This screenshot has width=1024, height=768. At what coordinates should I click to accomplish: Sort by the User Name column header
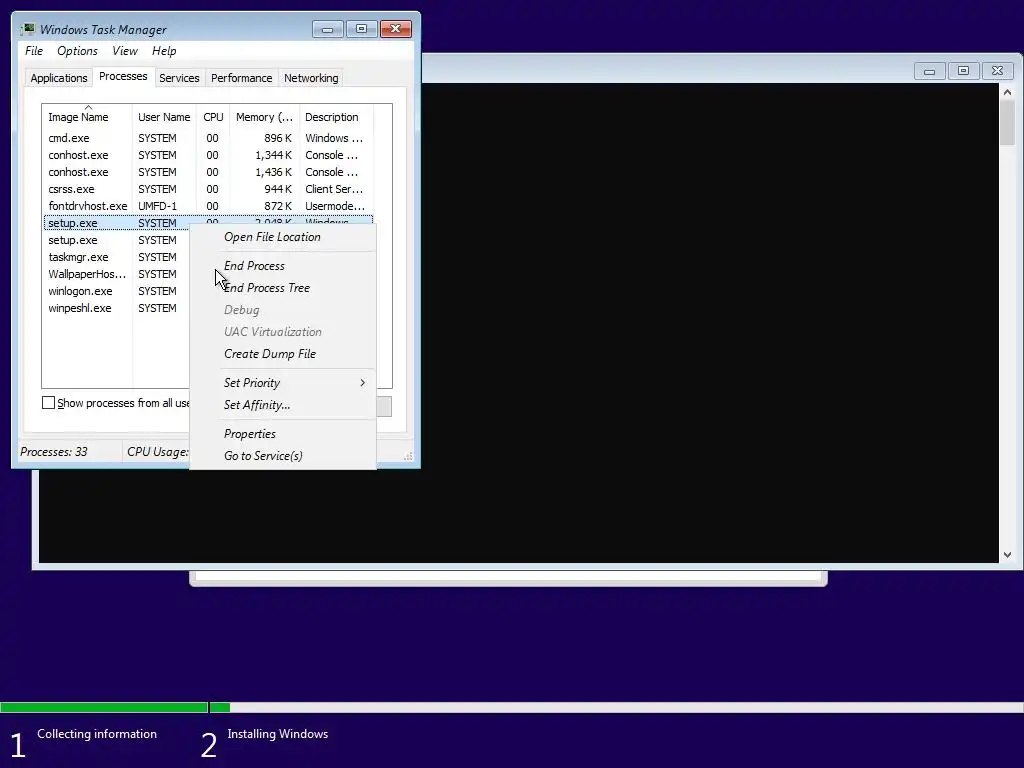[x=165, y=117]
